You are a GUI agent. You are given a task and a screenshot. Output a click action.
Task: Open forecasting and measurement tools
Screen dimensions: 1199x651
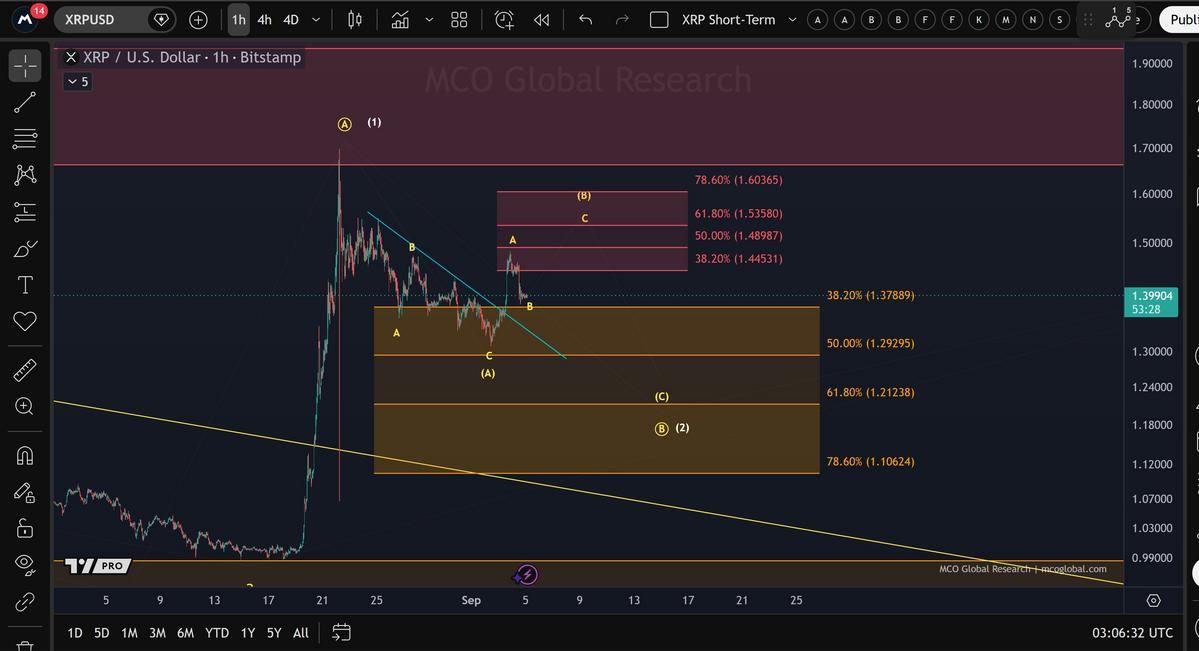click(24, 212)
